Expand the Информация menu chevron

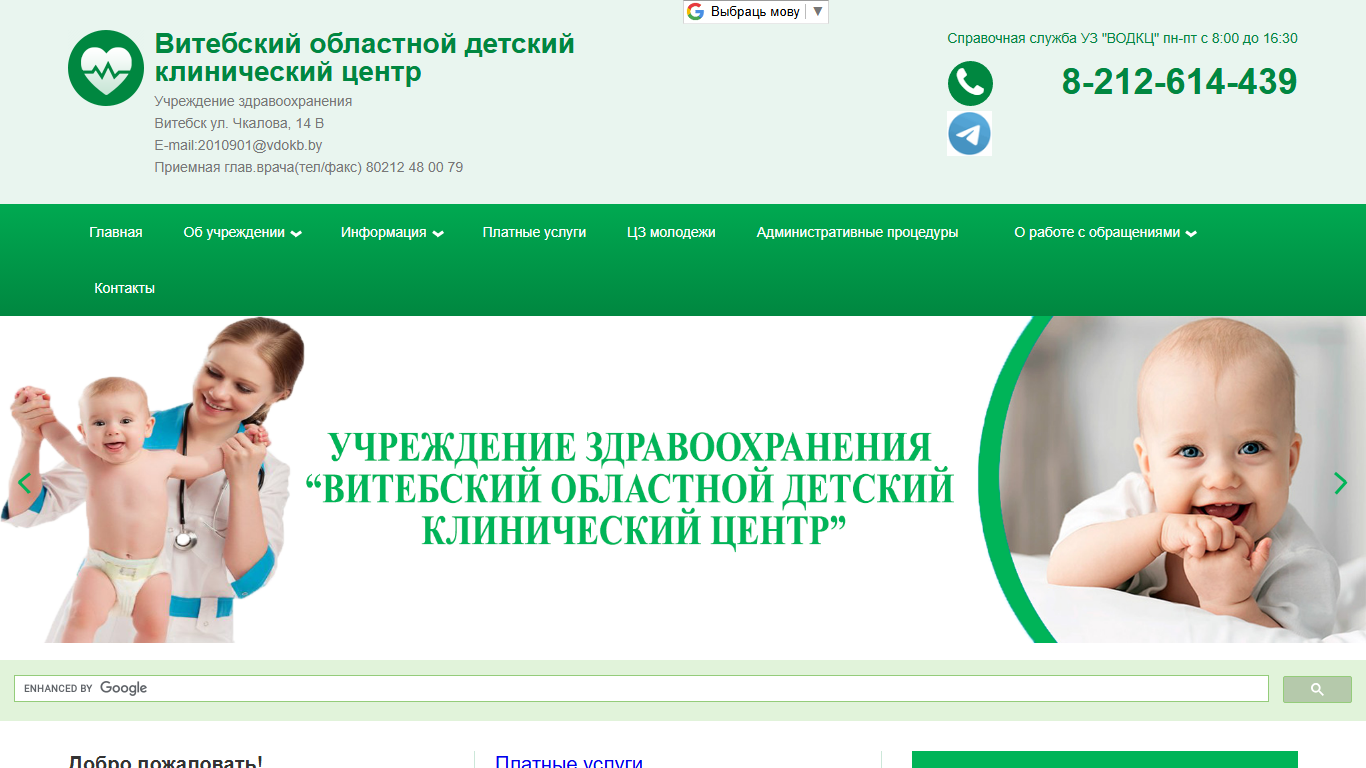(438, 234)
